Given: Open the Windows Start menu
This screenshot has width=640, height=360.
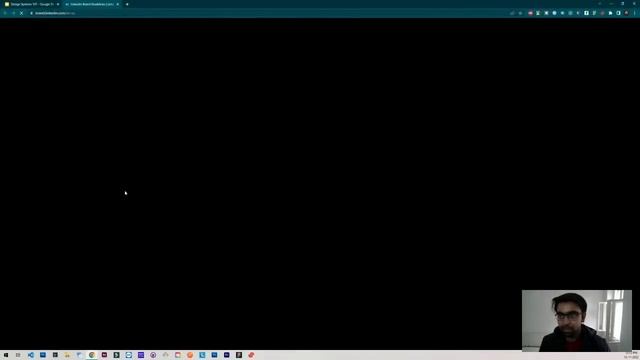Looking at the screenshot, I should pos(6,355).
